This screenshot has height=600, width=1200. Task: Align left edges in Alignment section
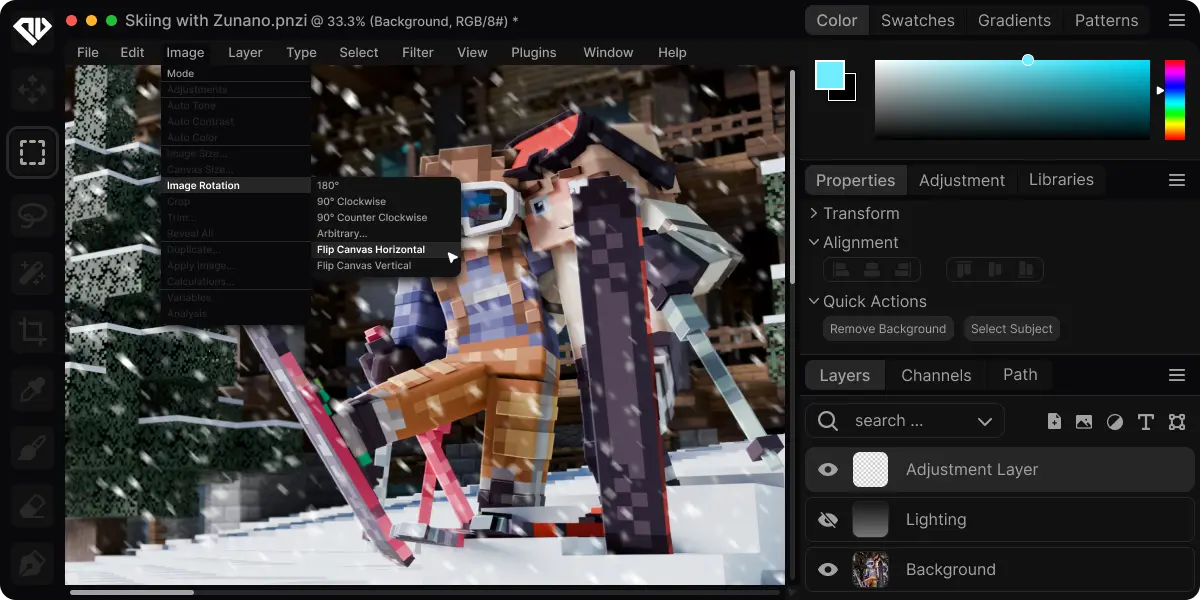click(842, 270)
